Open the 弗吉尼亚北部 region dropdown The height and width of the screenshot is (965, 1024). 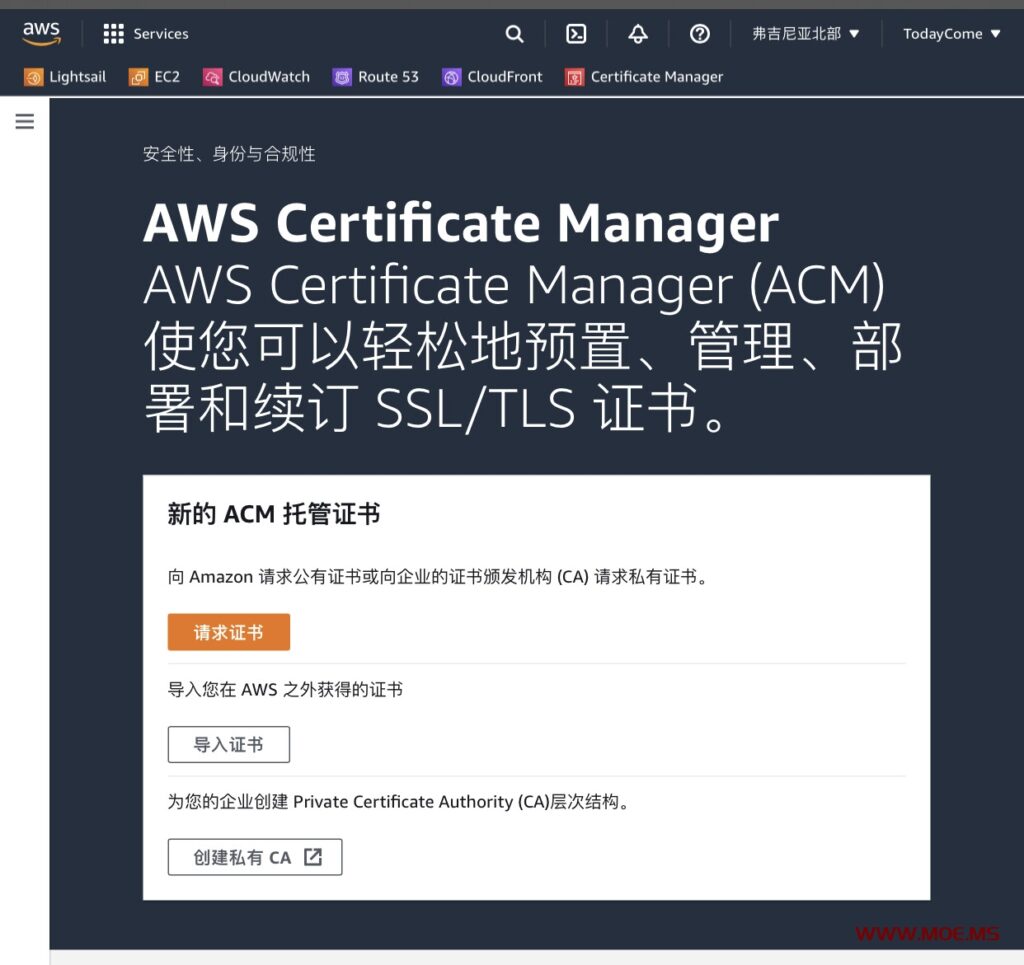click(x=806, y=34)
